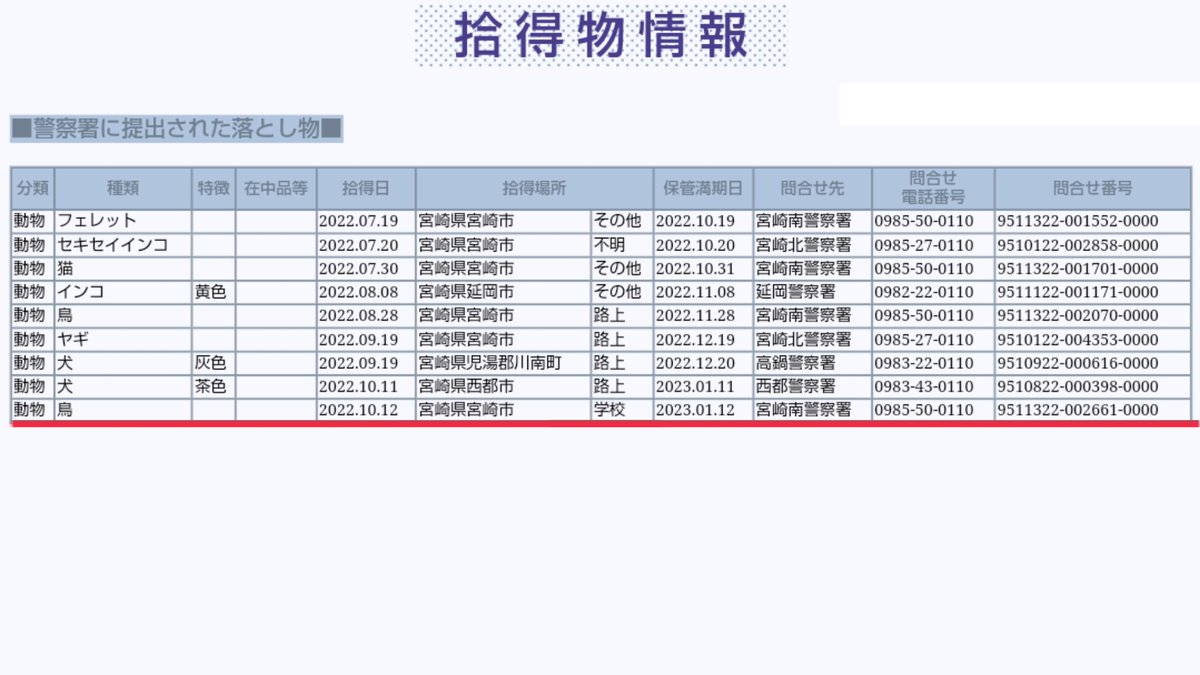Click the 高鍋警察署 contact cell
The image size is (1200, 675).
click(812, 362)
